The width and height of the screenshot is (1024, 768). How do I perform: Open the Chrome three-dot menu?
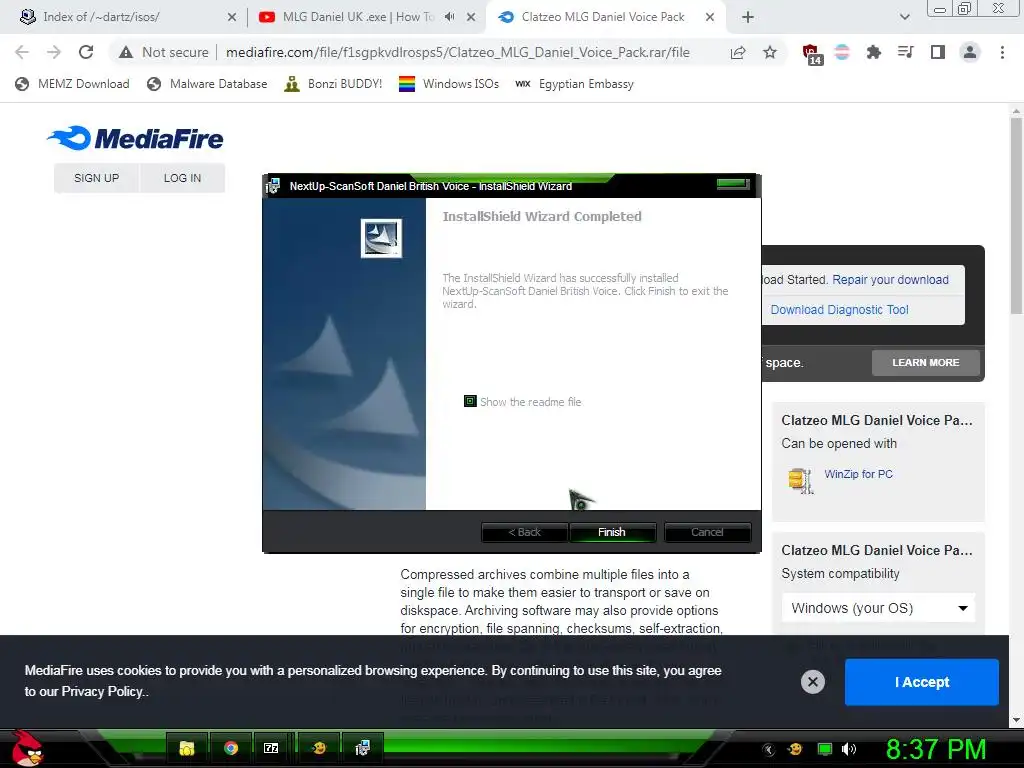1002,52
